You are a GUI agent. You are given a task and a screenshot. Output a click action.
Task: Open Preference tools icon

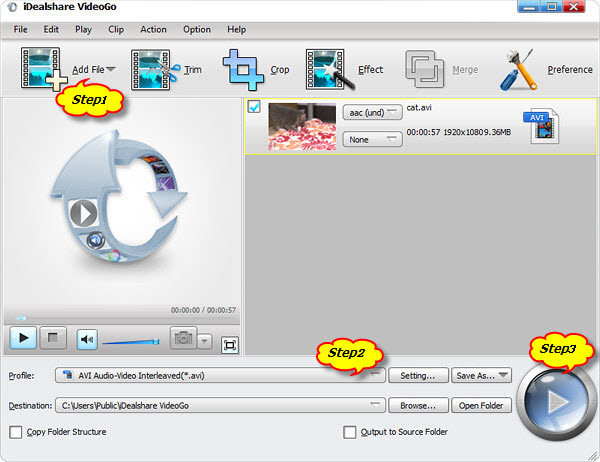pos(518,70)
